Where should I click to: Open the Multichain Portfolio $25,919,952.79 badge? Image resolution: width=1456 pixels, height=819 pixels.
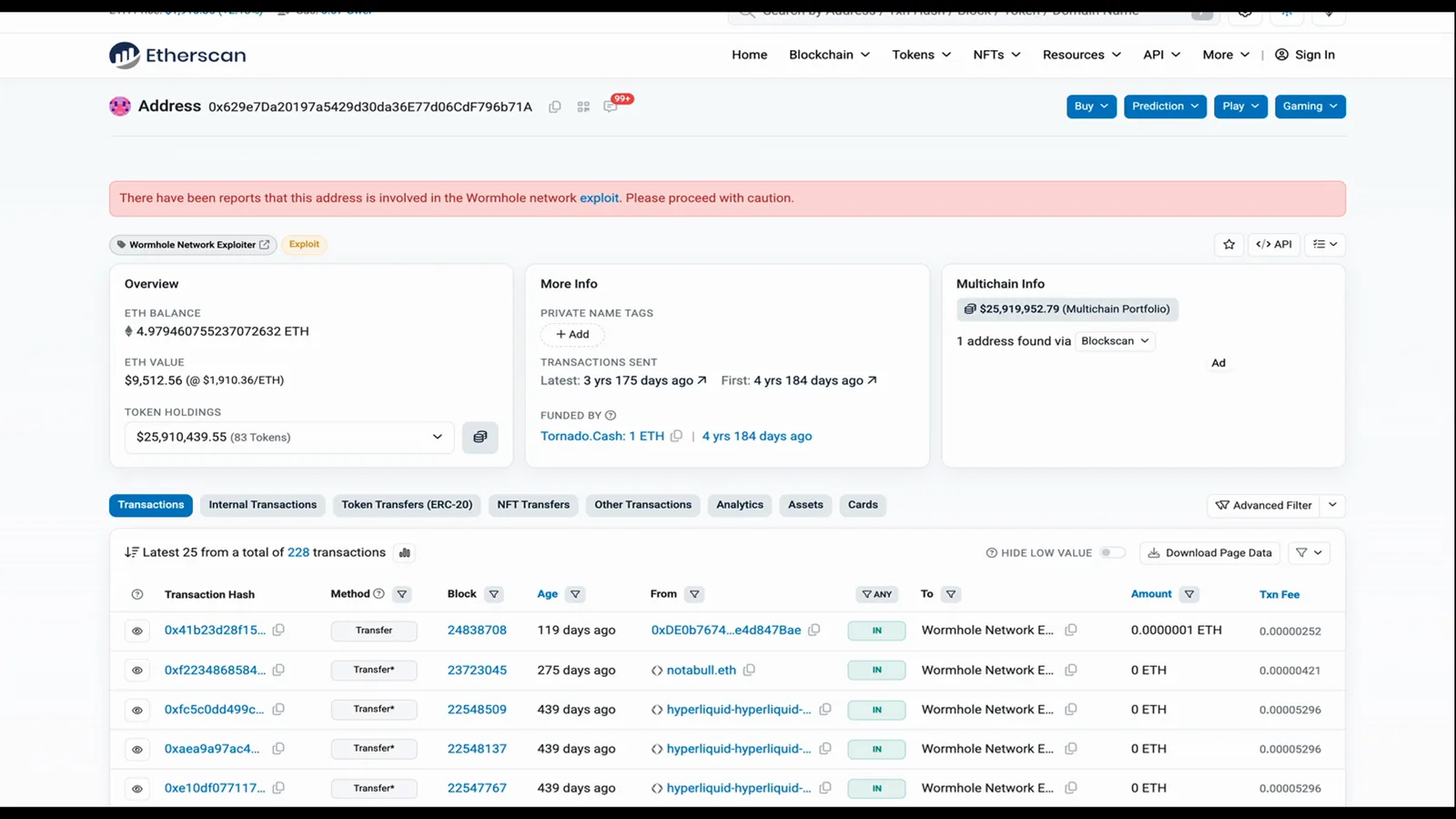point(1067,309)
